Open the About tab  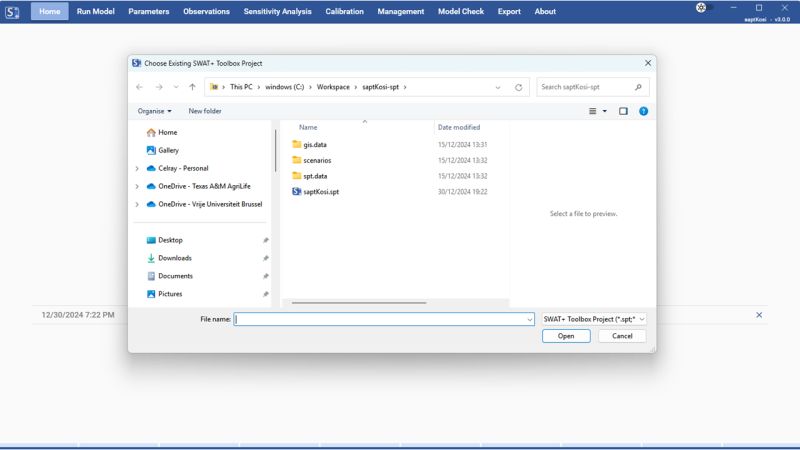(545, 11)
